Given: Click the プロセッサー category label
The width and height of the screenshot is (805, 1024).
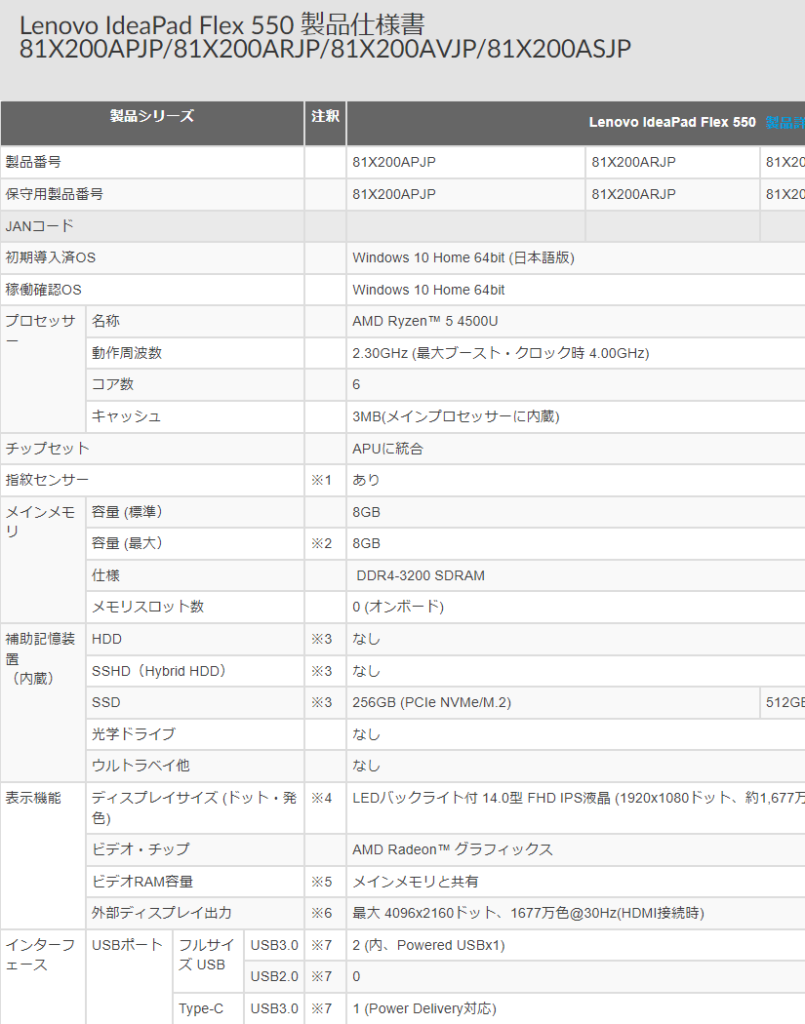Looking at the screenshot, I should pyautogui.click(x=40, y=330).
